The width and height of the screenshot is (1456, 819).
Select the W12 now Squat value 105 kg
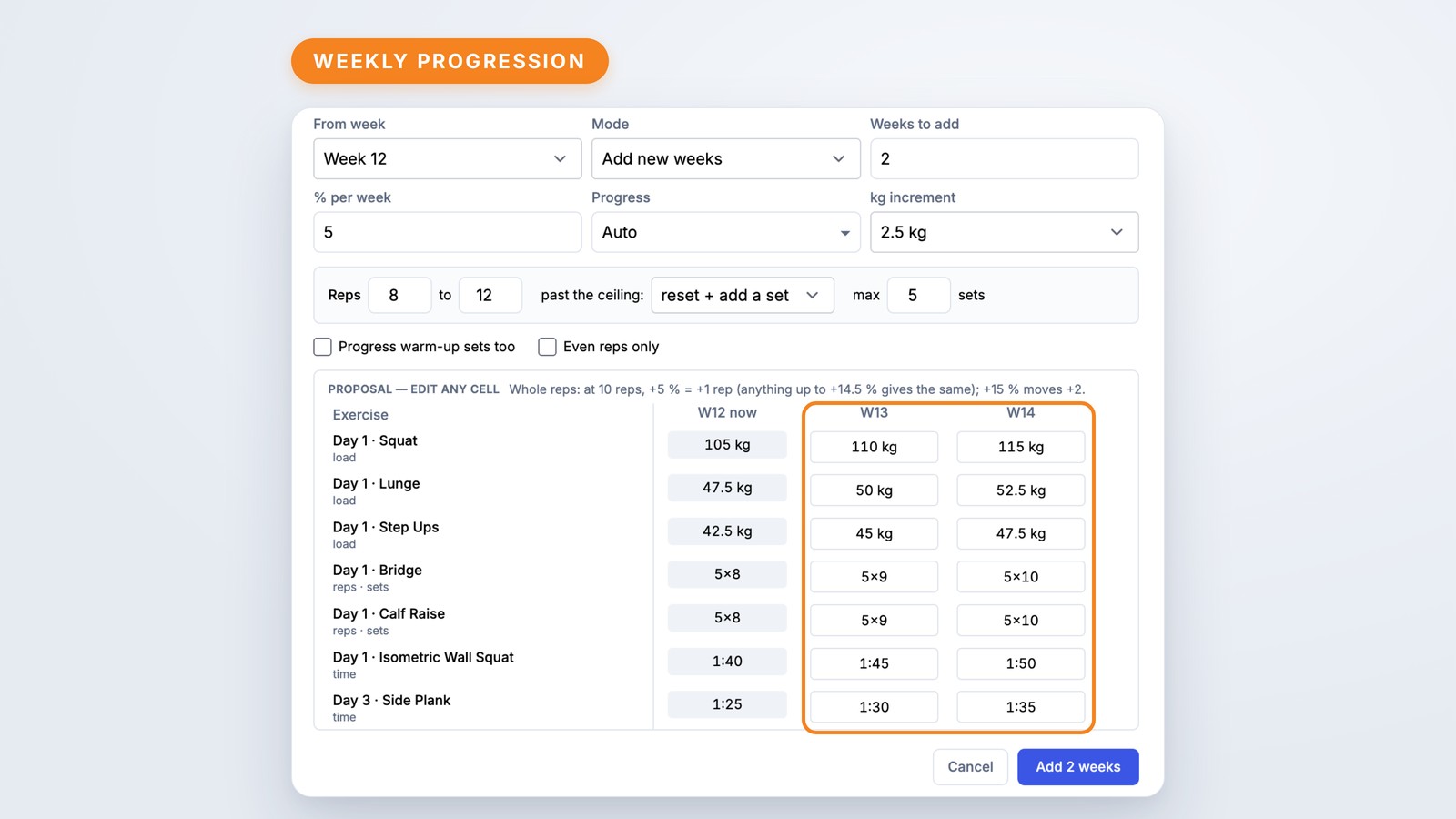[x=727, y=445]
